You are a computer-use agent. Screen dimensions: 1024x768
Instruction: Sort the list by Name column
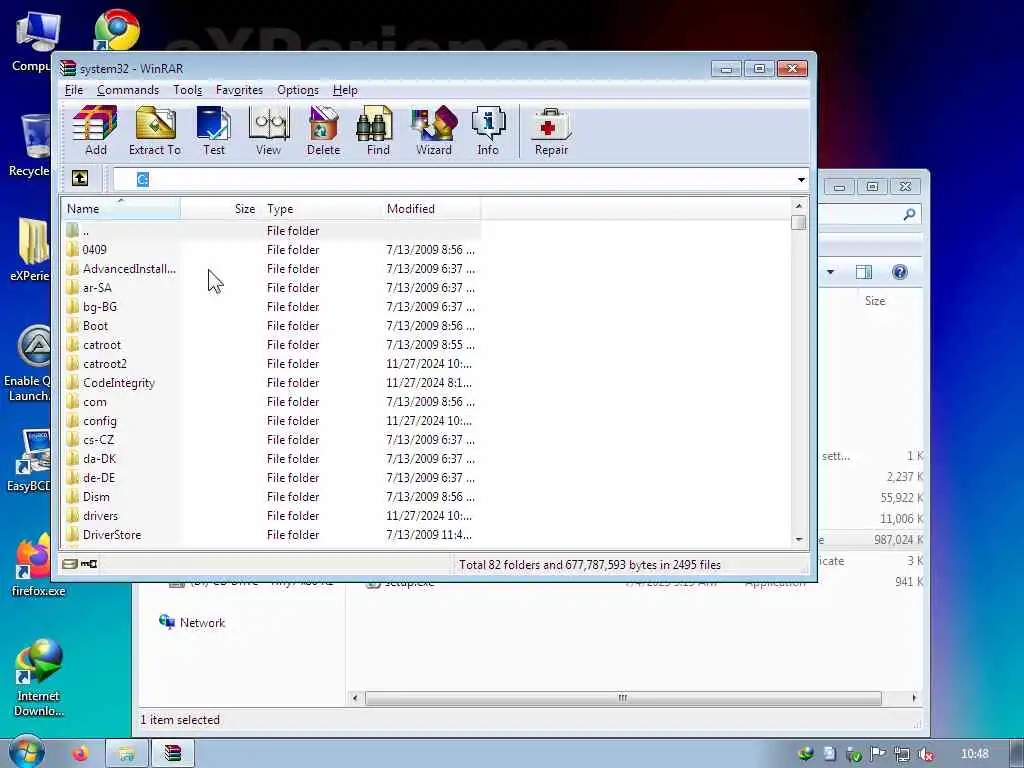pyautogui.click(x=121, y=209)
